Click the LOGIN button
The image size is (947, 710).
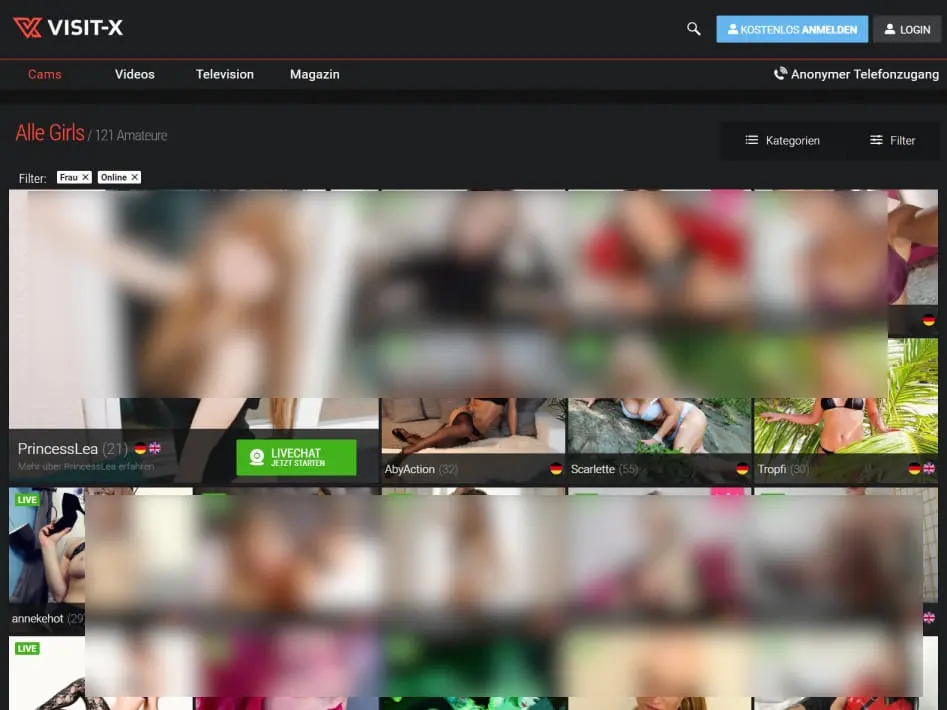(x=906, y=29)
